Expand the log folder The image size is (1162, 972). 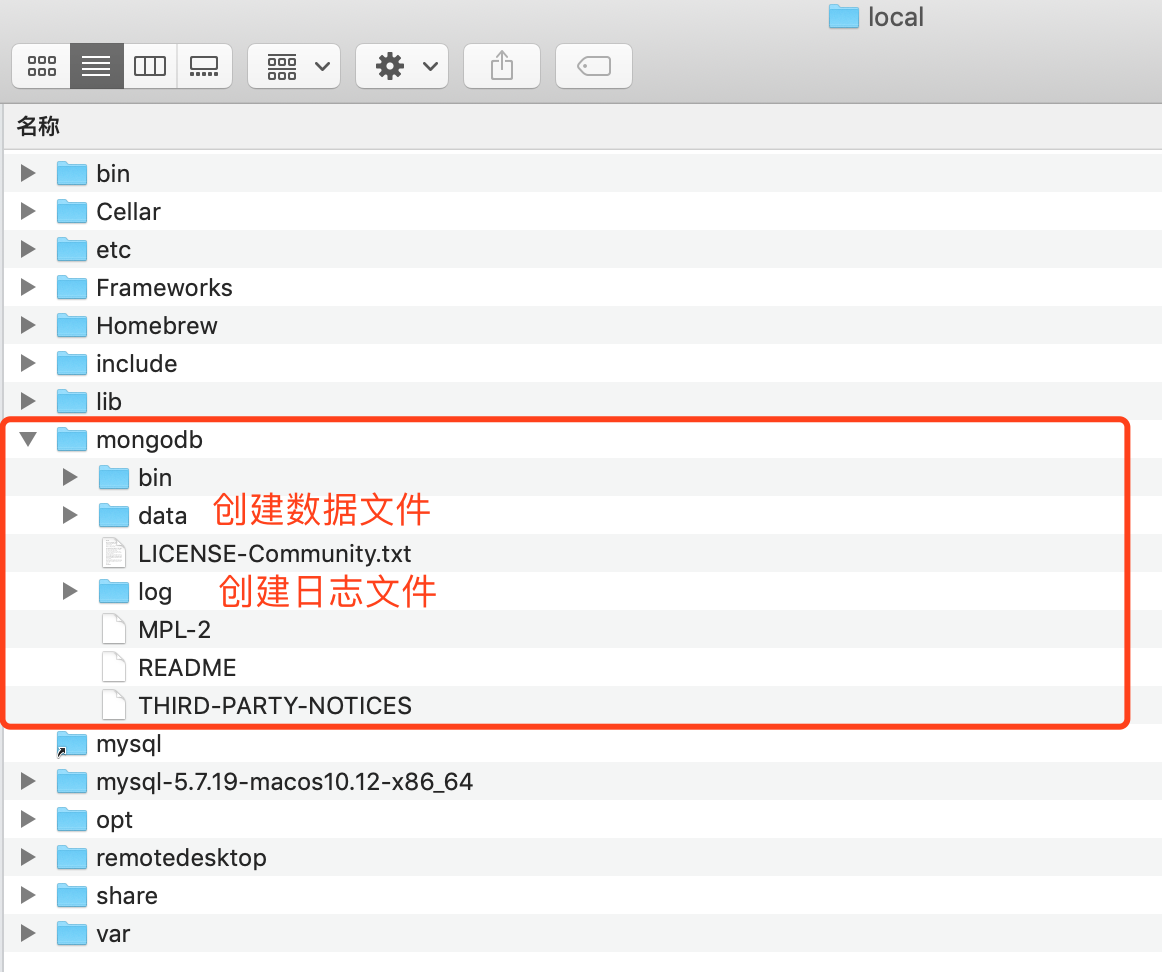tap(70, 591)
